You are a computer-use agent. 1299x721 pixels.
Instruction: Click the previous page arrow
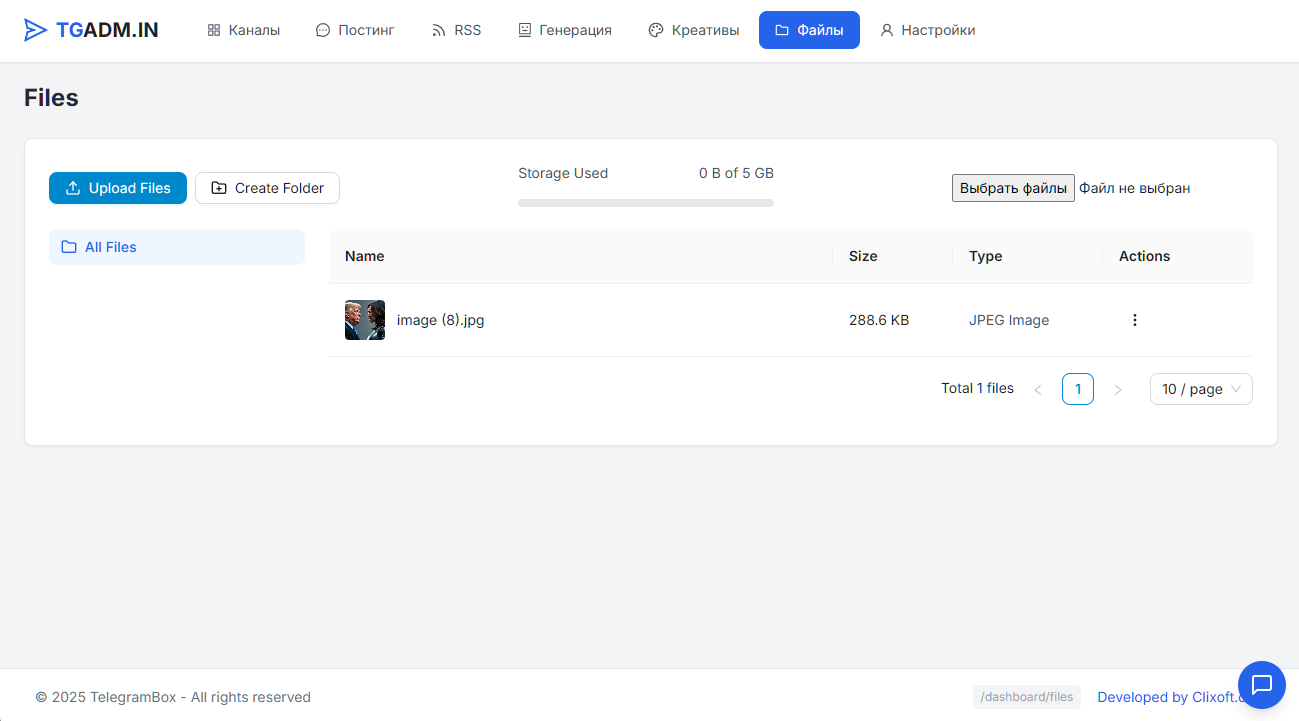[x=1038, y=389]
